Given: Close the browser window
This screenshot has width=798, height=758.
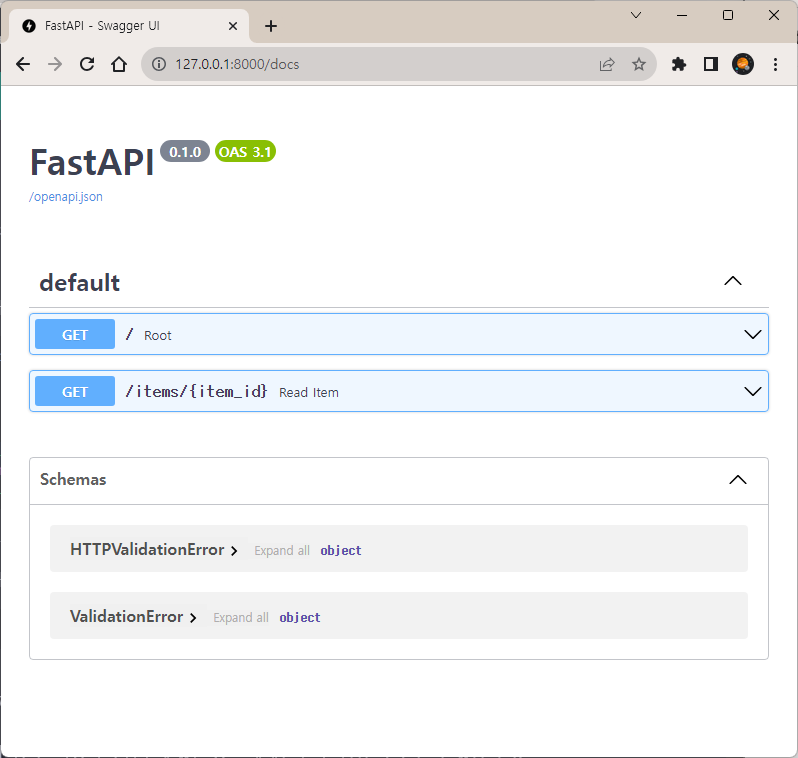Looking at the screenshot, I should point(774,15).
